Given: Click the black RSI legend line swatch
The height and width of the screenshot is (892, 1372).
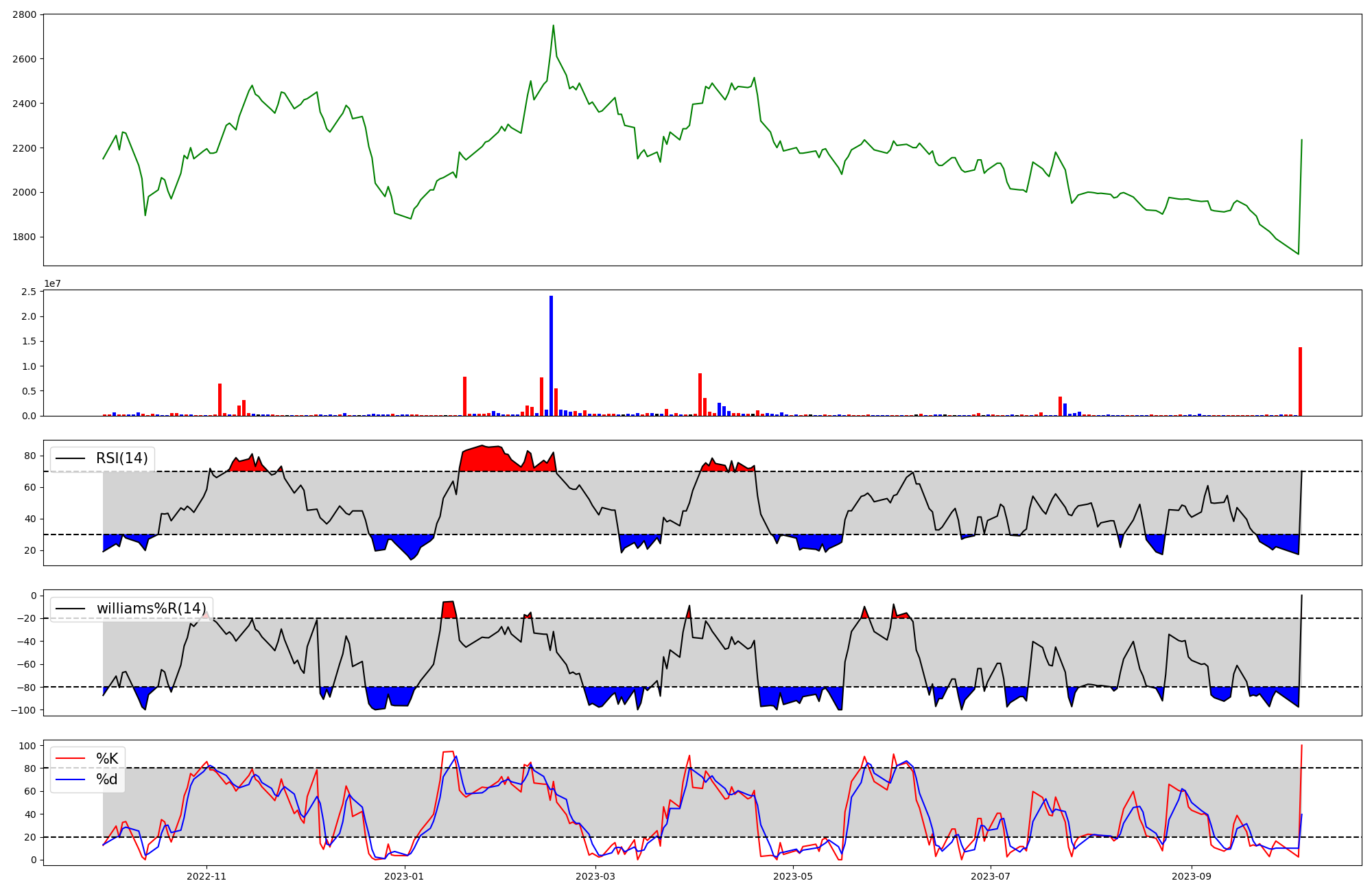Looking at the screenshot, I should 71,458.
